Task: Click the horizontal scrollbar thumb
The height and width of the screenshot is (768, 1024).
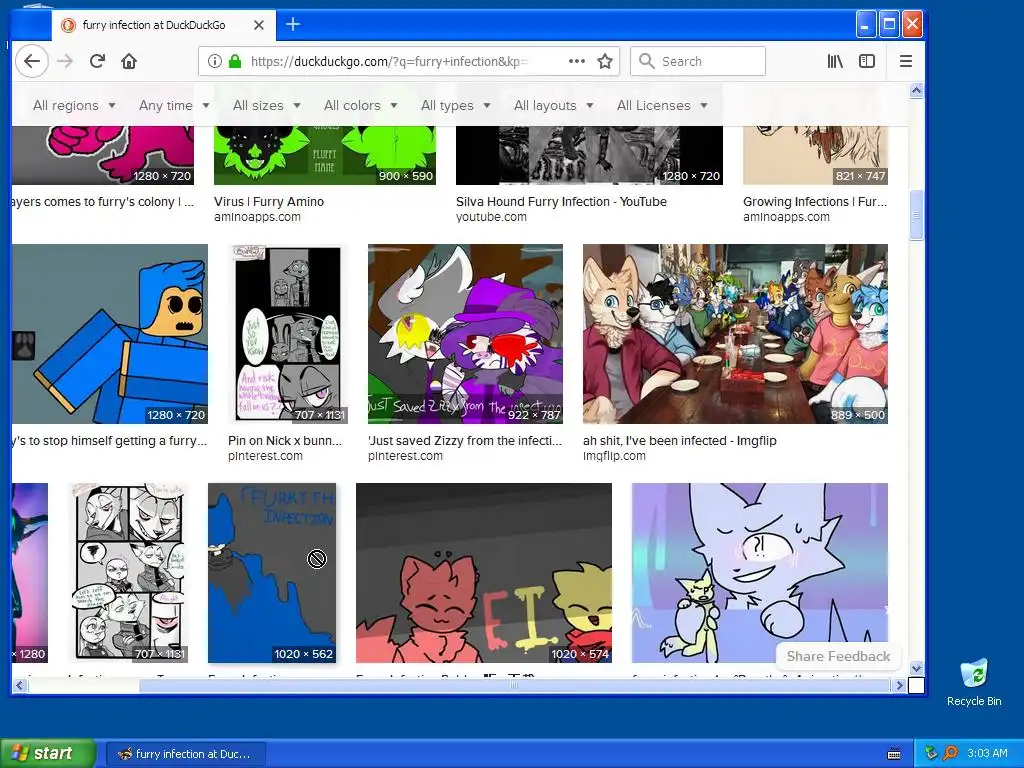Action: (515, 685)
